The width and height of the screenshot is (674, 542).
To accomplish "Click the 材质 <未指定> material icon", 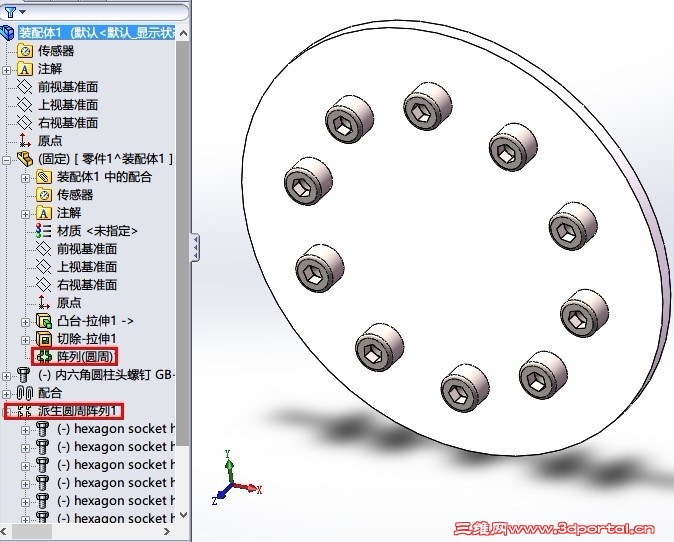I will pos(43,231).
